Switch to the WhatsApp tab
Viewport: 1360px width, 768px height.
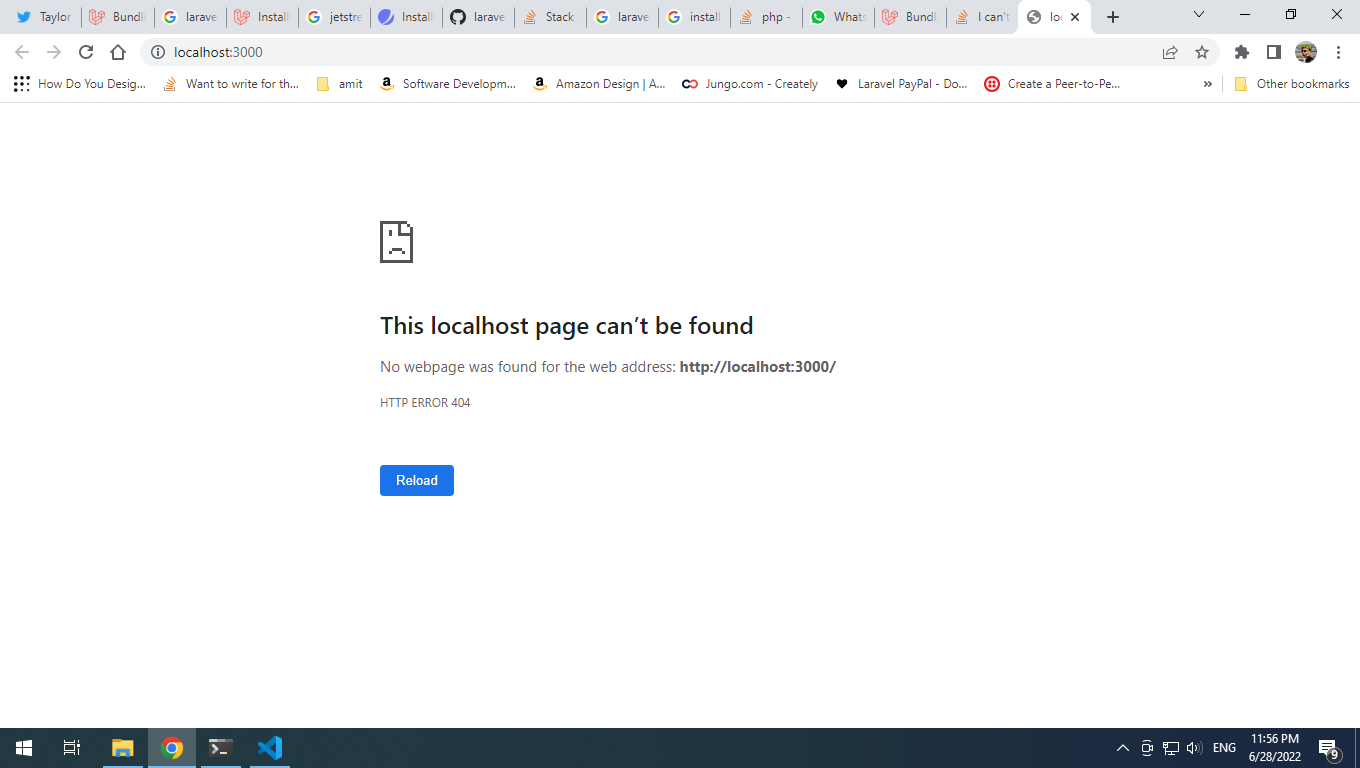pos(838,17)
